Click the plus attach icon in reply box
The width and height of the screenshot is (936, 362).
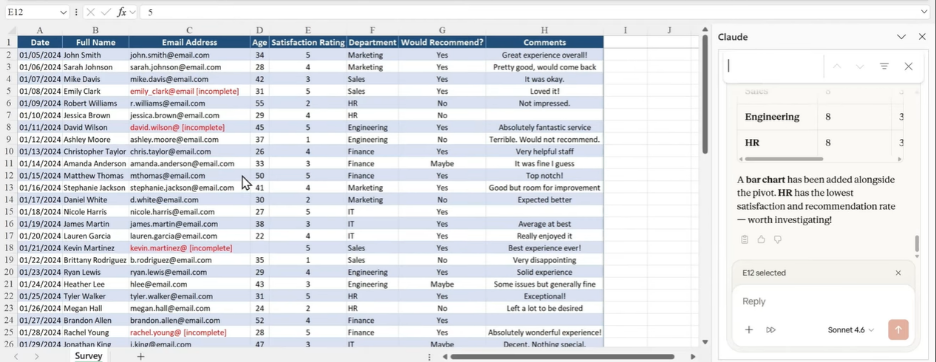click(x=749, y=330)
